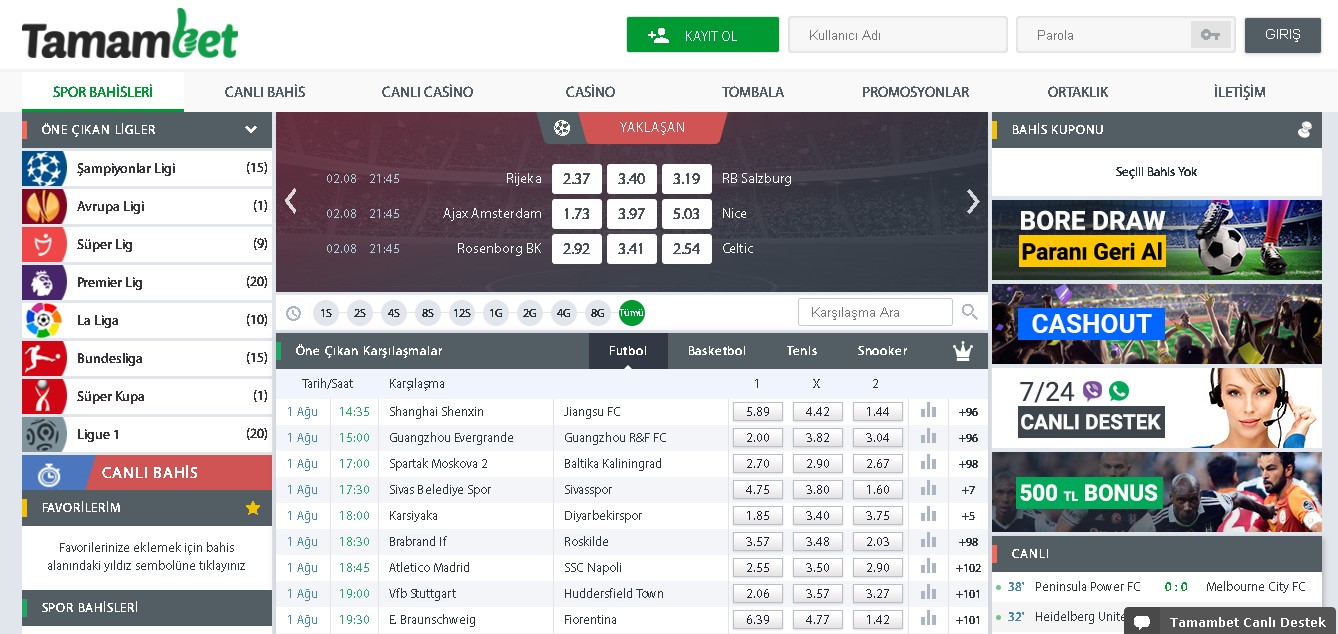Viewport: 1338px width, 634px height.
Task: Click the Favorilerim star icon
Action: 253,508
